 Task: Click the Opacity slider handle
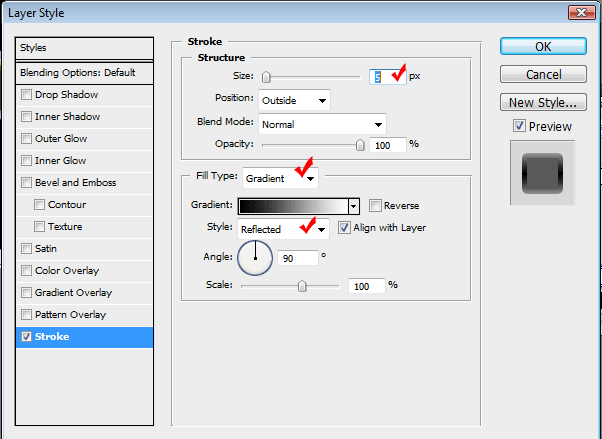(x=360, y=145)
